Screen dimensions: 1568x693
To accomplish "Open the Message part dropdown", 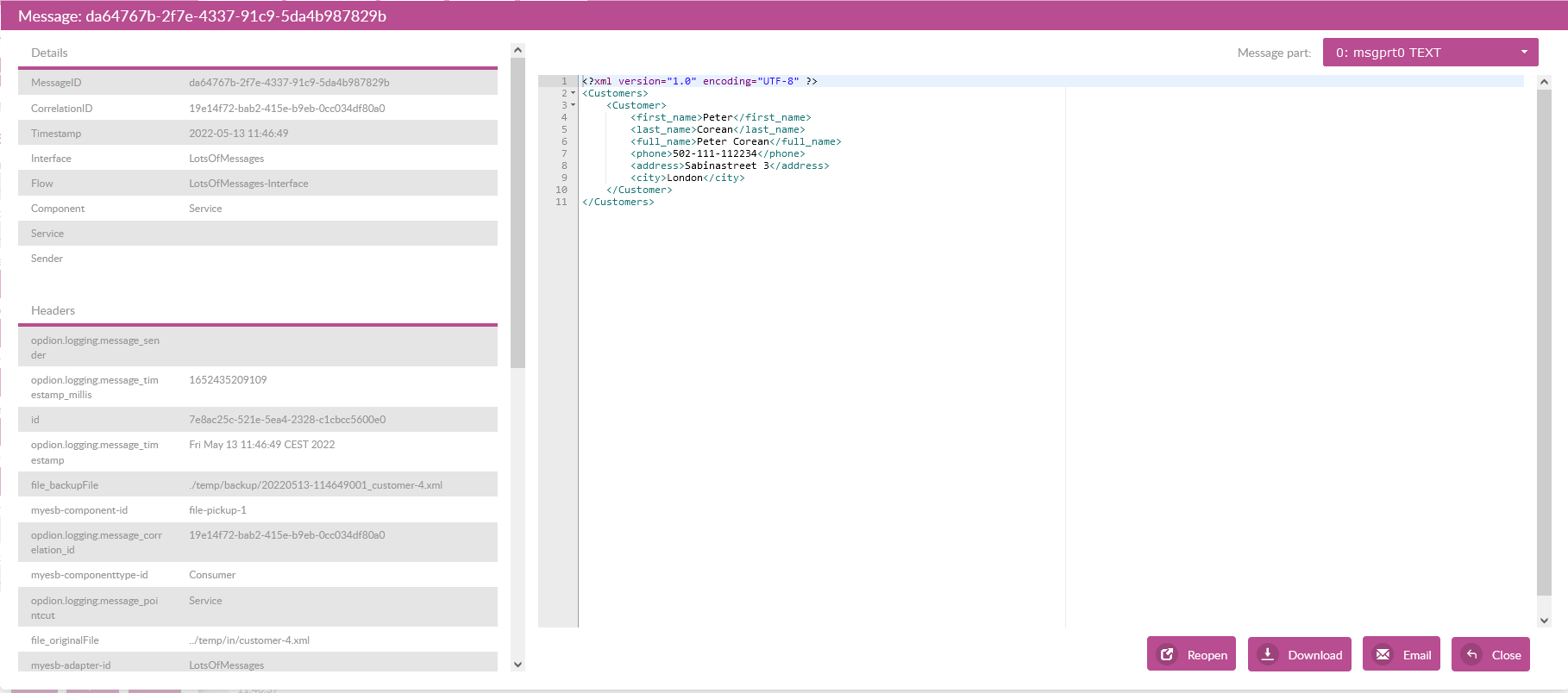I will tap(1430, 53).
